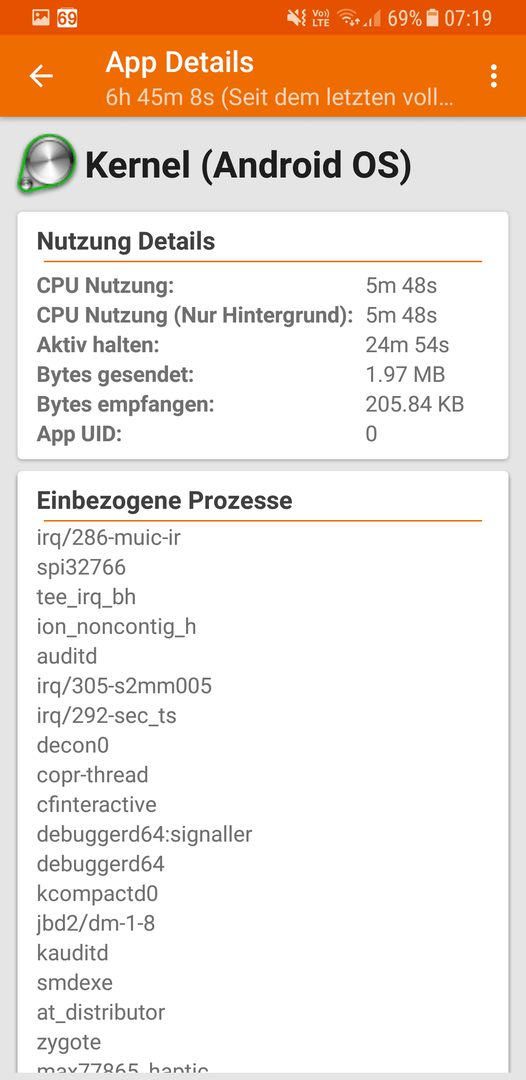Select the Aktiv halten row

point(262,345)
